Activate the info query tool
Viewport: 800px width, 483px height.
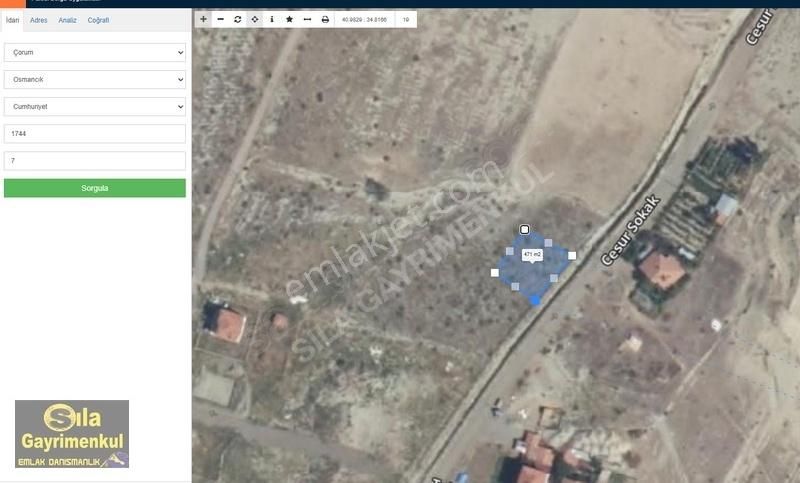[272, 19]
